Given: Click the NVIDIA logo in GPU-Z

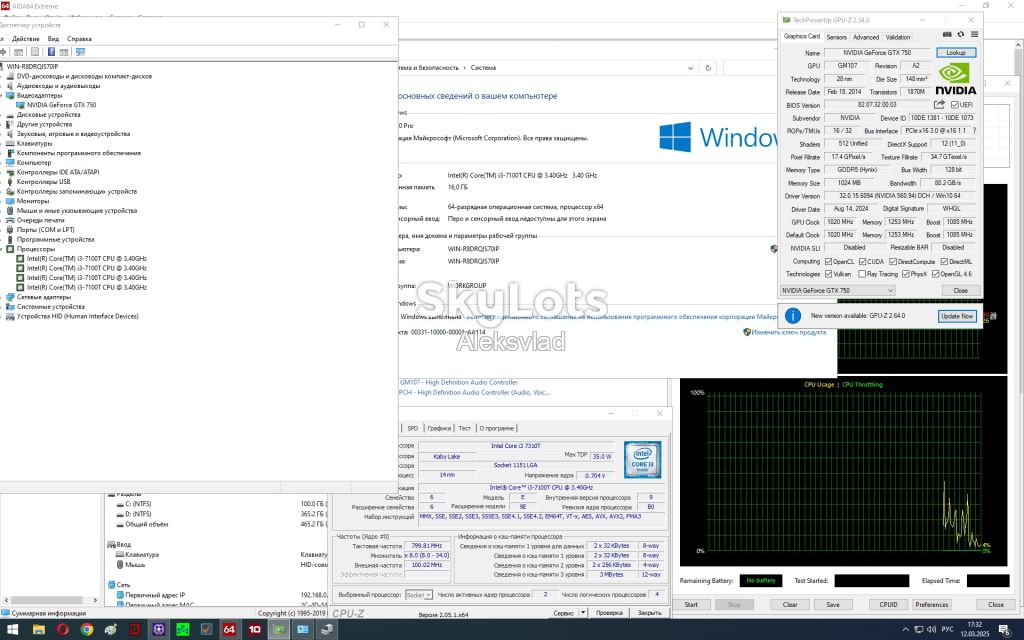Looking at the screenshot, I should 955,79.
